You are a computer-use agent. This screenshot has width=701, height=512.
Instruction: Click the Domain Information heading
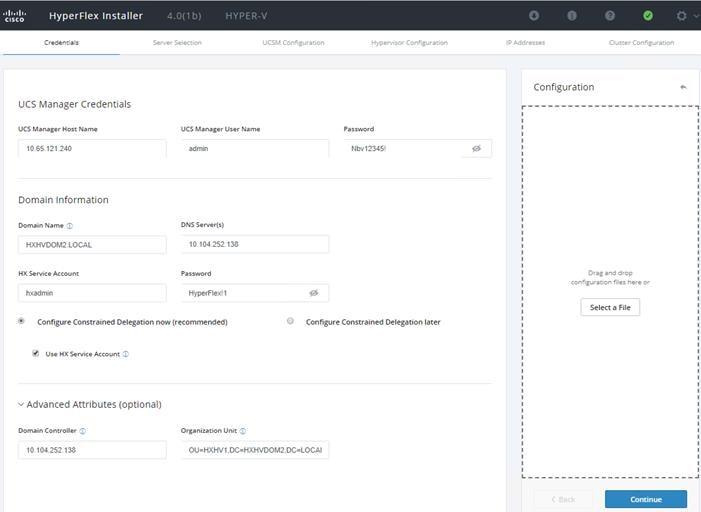[x=63, y=200]
